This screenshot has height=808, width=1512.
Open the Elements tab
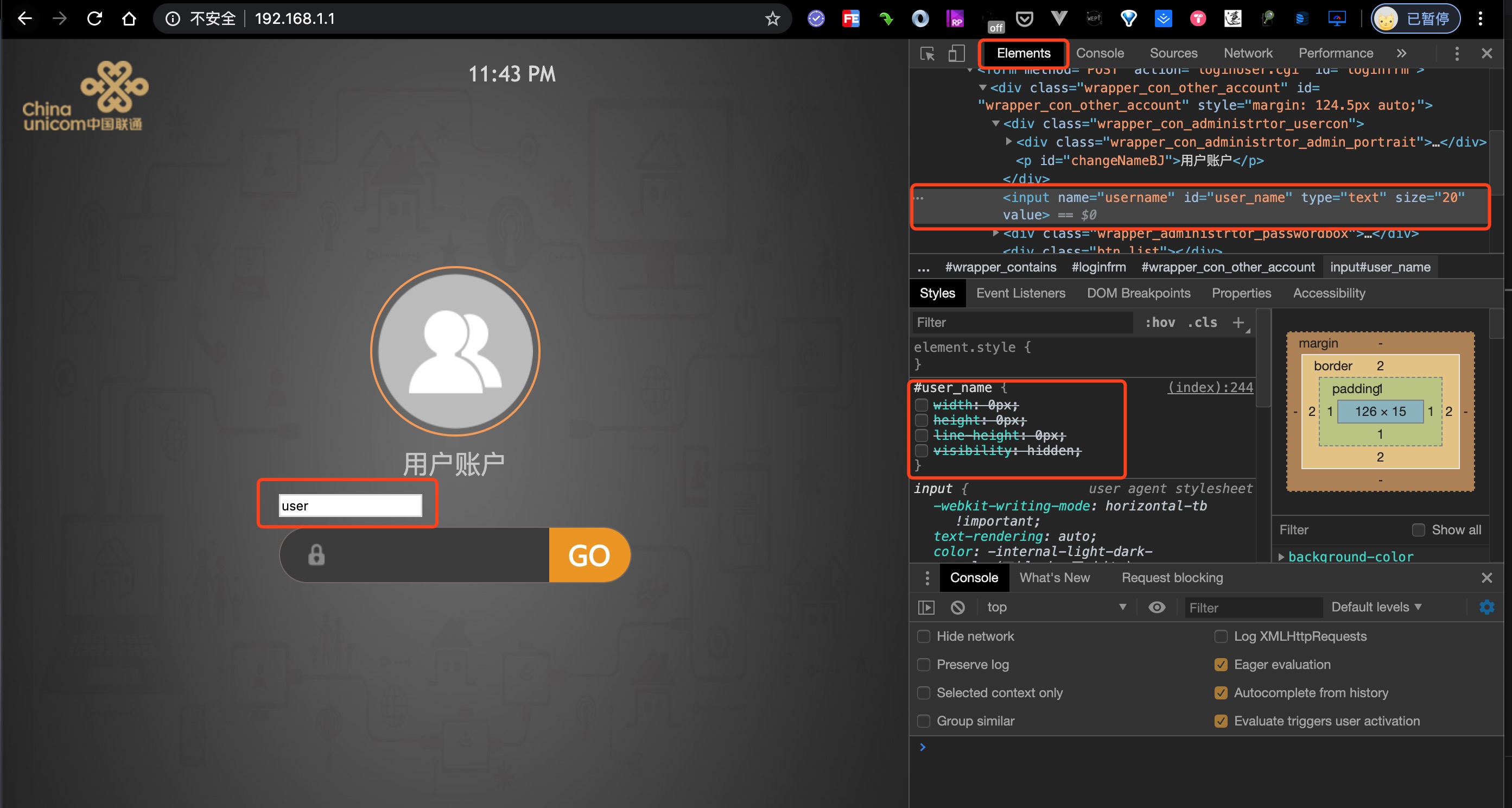tap(1023, 53)
